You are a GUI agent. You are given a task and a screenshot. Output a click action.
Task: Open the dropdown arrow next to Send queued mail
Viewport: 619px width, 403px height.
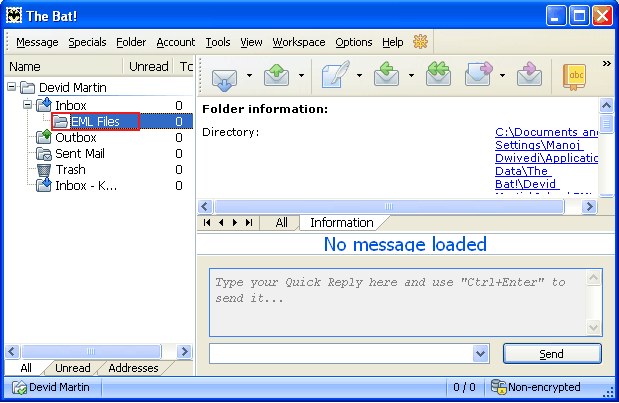[x=302, y=75]
